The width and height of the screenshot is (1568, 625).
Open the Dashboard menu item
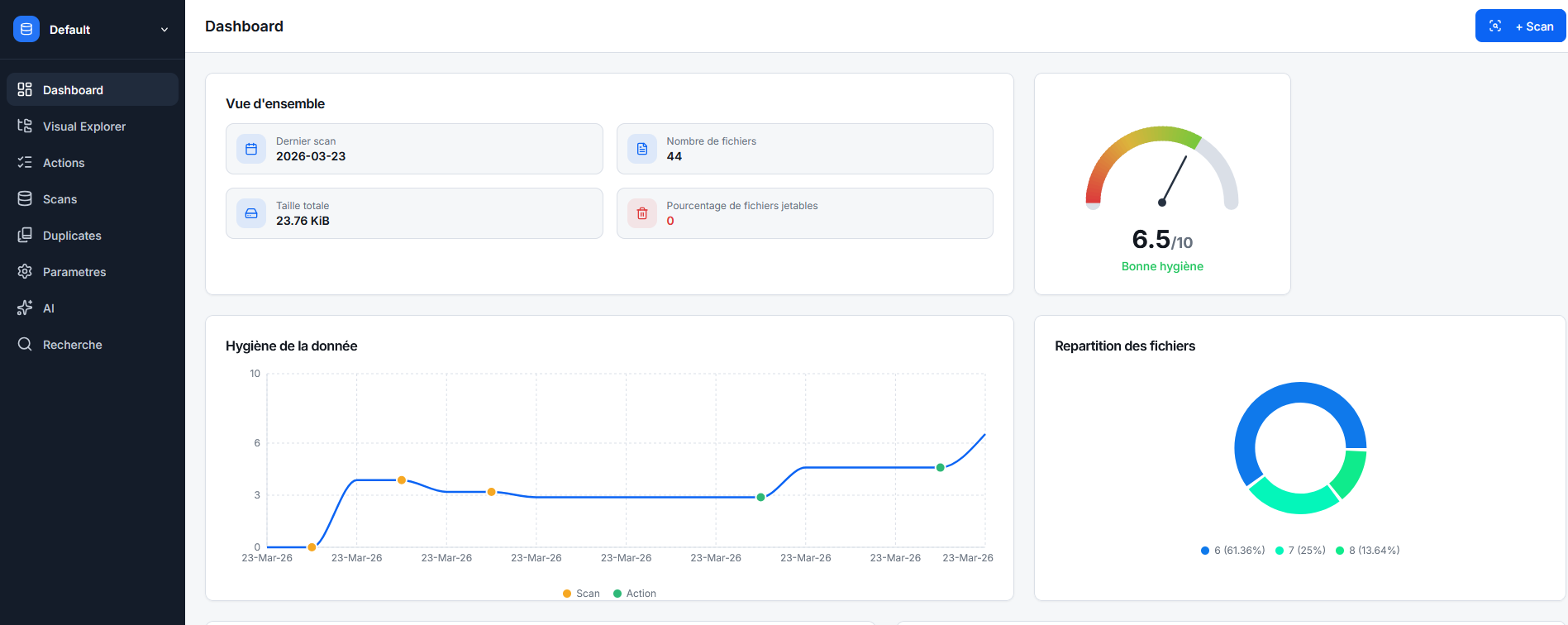pos(93,89)
